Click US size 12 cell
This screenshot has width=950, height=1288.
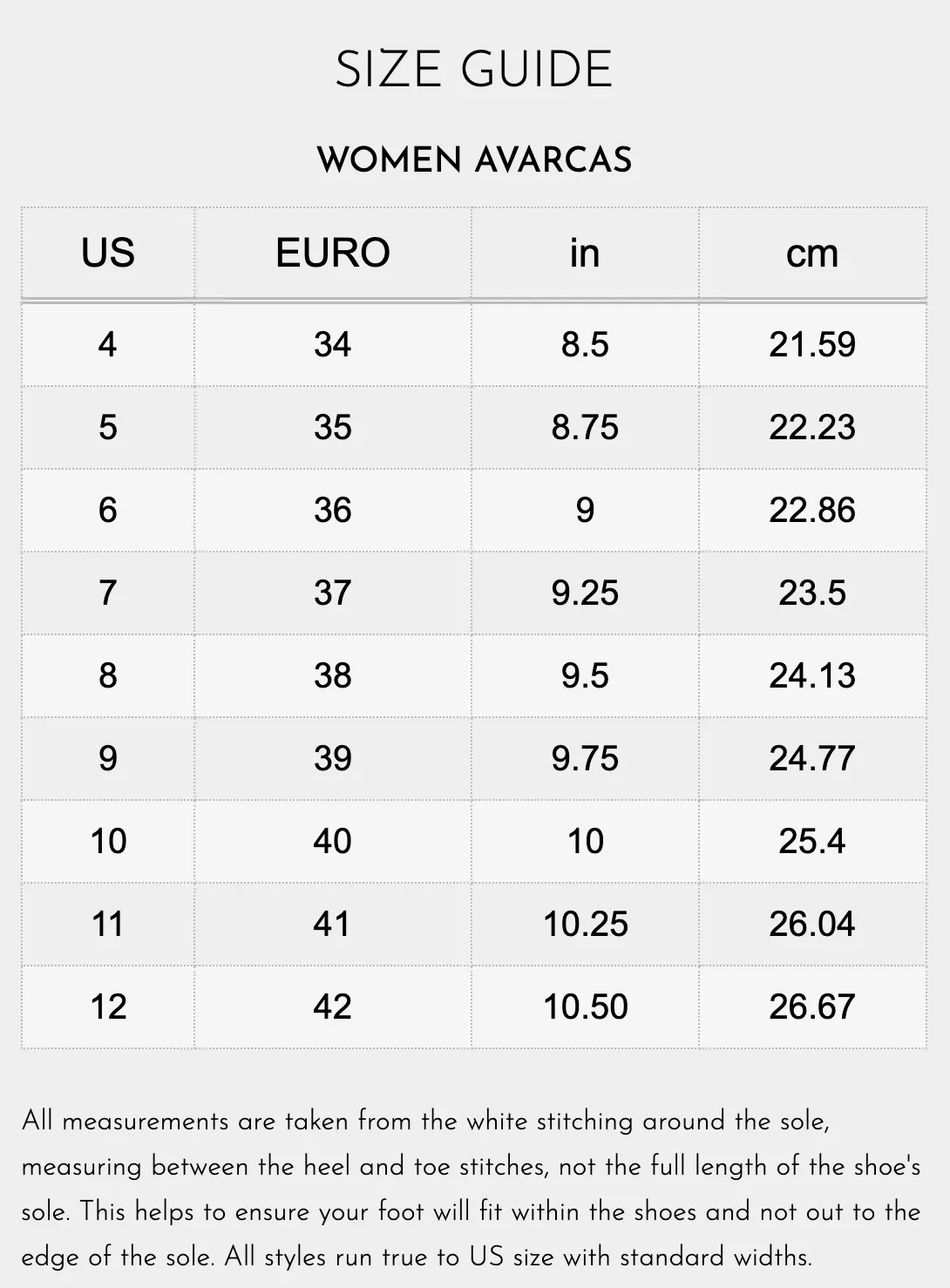[107, 1007]
